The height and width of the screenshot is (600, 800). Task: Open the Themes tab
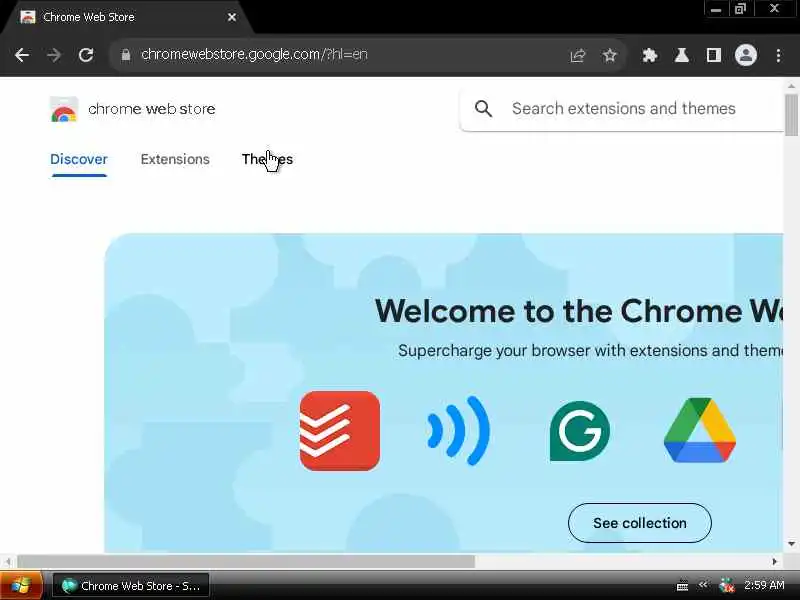(267, 159)
